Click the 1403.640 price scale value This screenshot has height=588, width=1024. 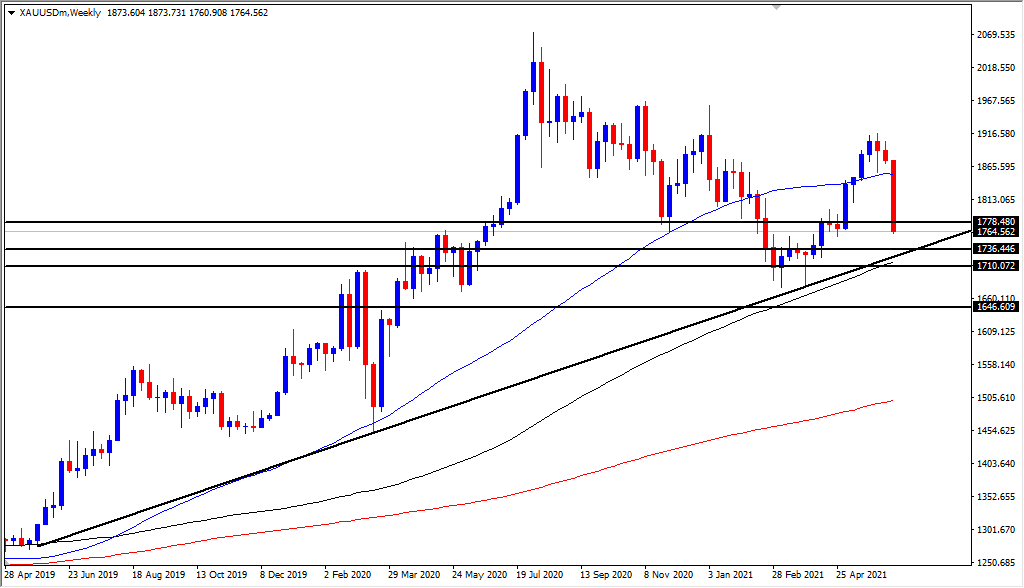point(996,464)
